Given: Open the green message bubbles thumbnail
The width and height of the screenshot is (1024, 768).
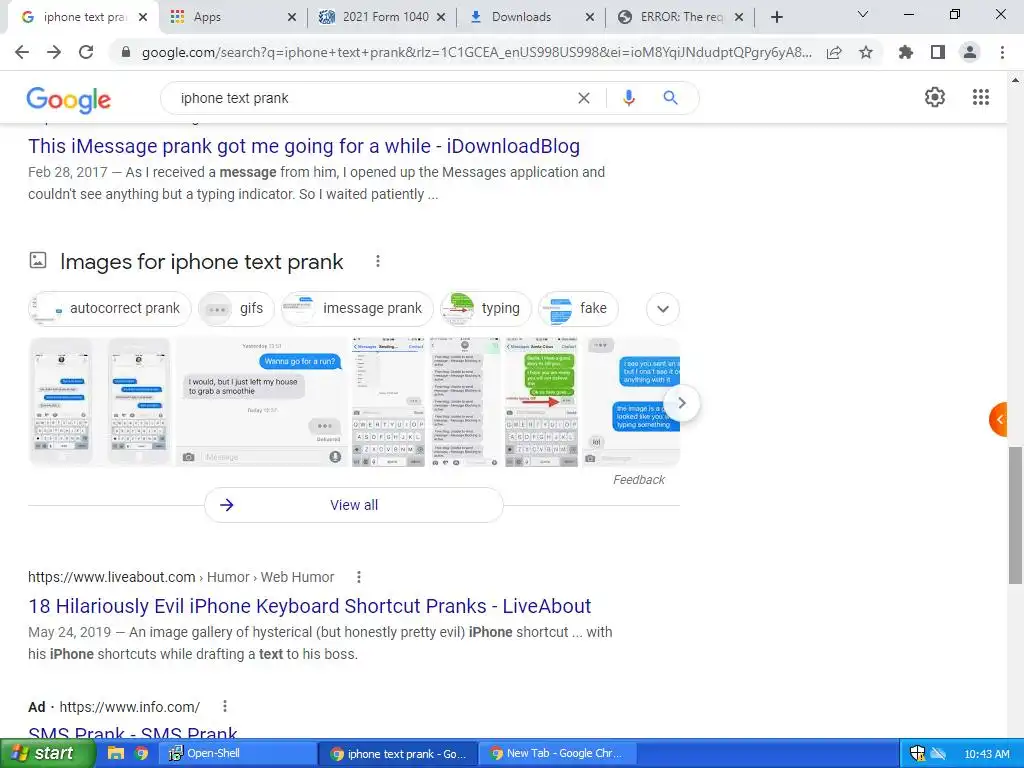Looking at the screenshot, I should point(541,402).
